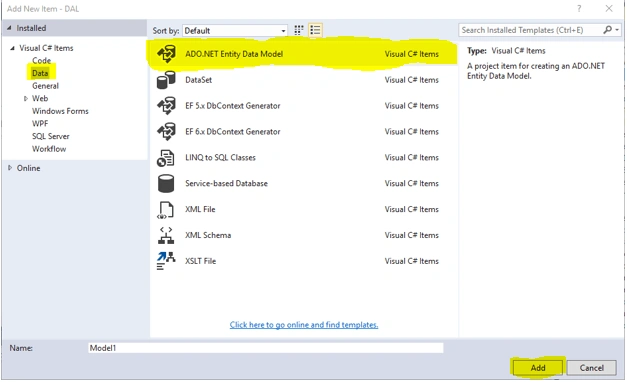Close the Add New Item dialog
Image resolution: width=627 pixels, height=382 pixels.
click(x=609, y=8)
